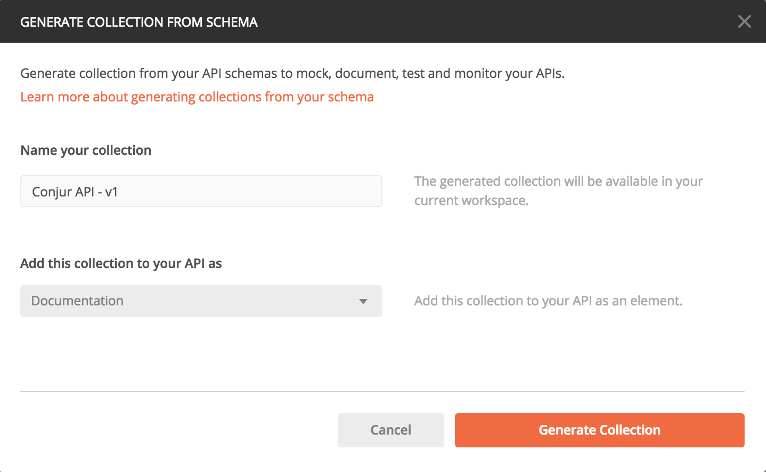Expand the "Add this collection" combo box
The image size is (766, 472).
coord(200,301)
